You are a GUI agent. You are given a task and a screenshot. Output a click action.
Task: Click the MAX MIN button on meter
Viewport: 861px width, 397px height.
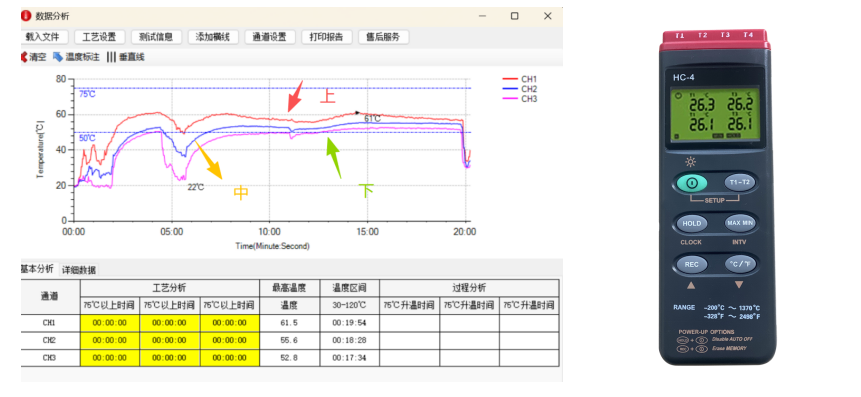[740, 223]
